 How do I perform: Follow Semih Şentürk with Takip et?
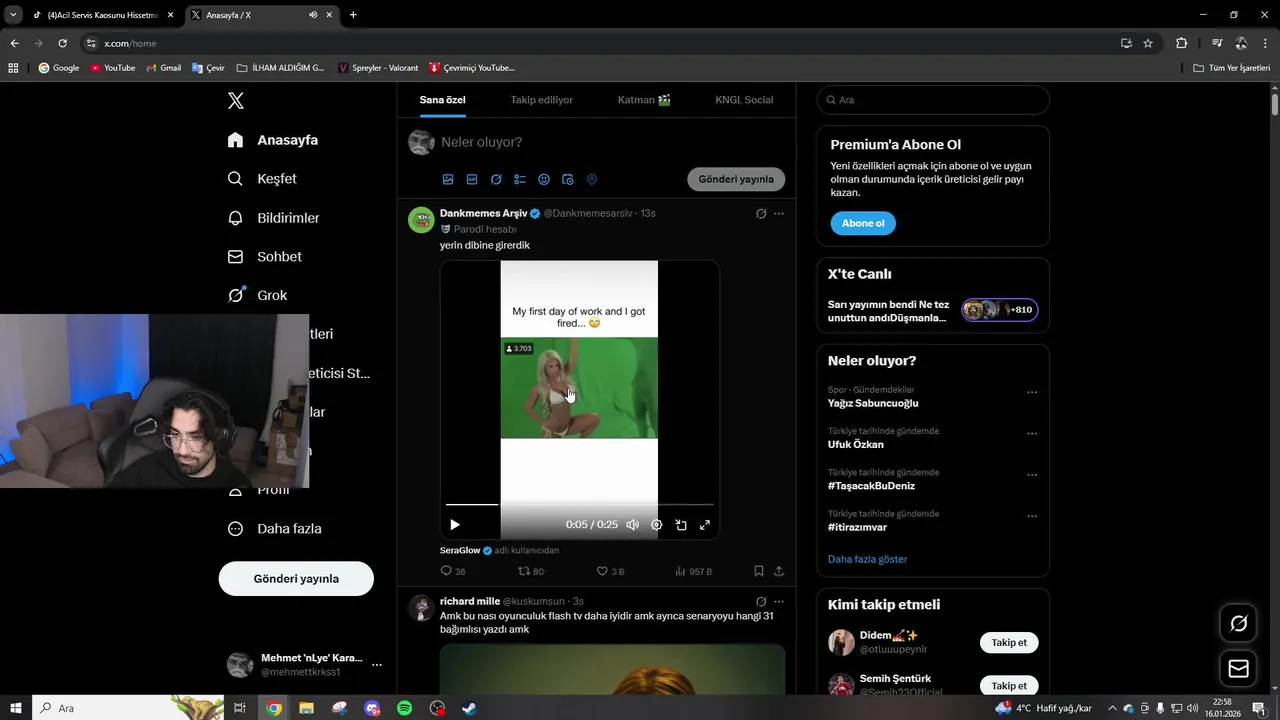click(x=1009, y=686)
